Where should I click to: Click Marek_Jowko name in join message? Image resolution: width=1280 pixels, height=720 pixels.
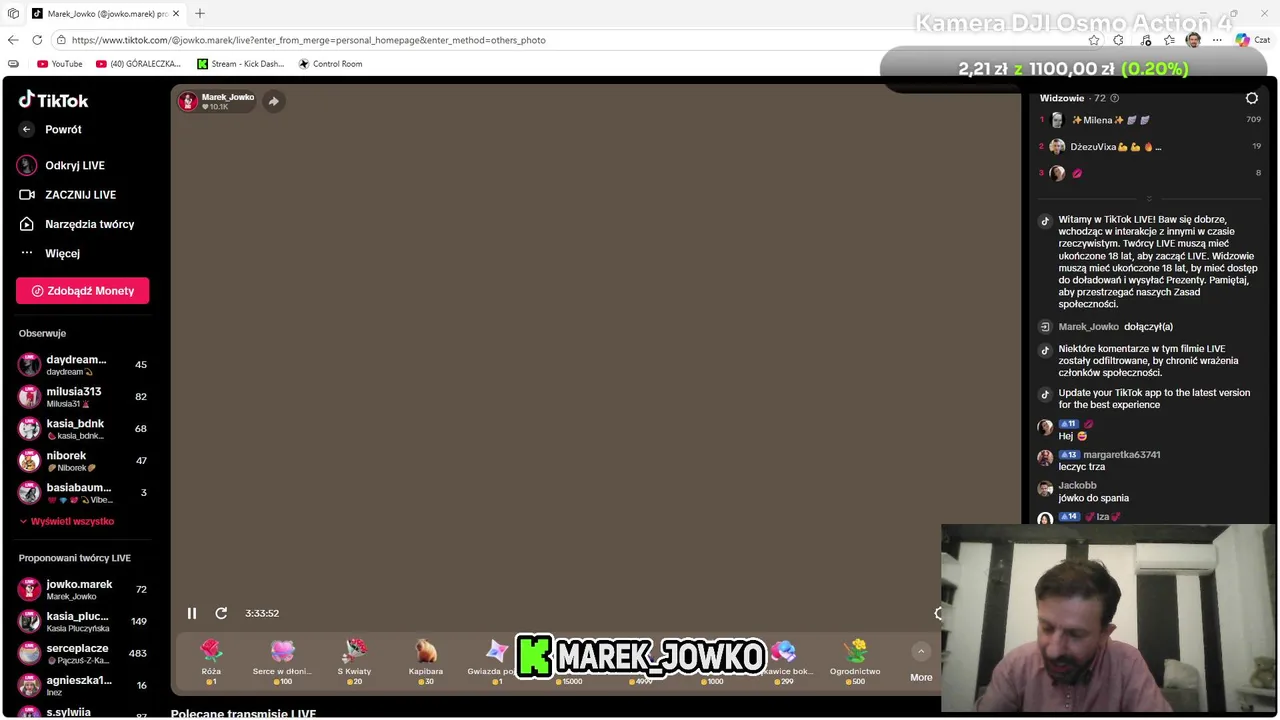(1088, 327)
